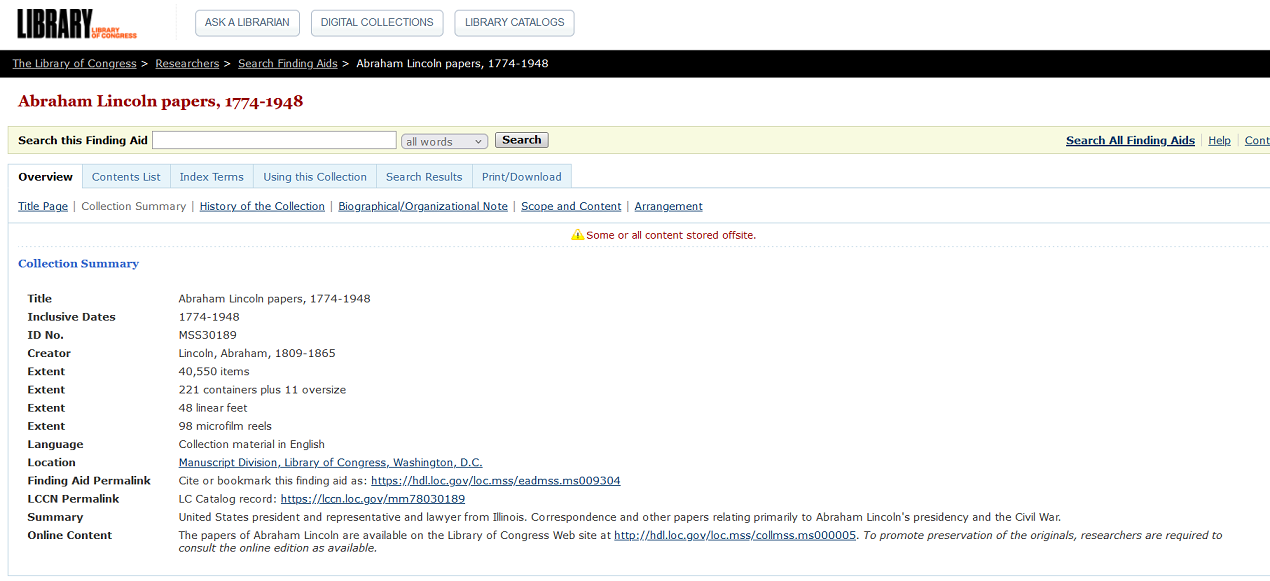Click the red Abraham Lincoln papers page title
1270x581 pixels.
160,101
